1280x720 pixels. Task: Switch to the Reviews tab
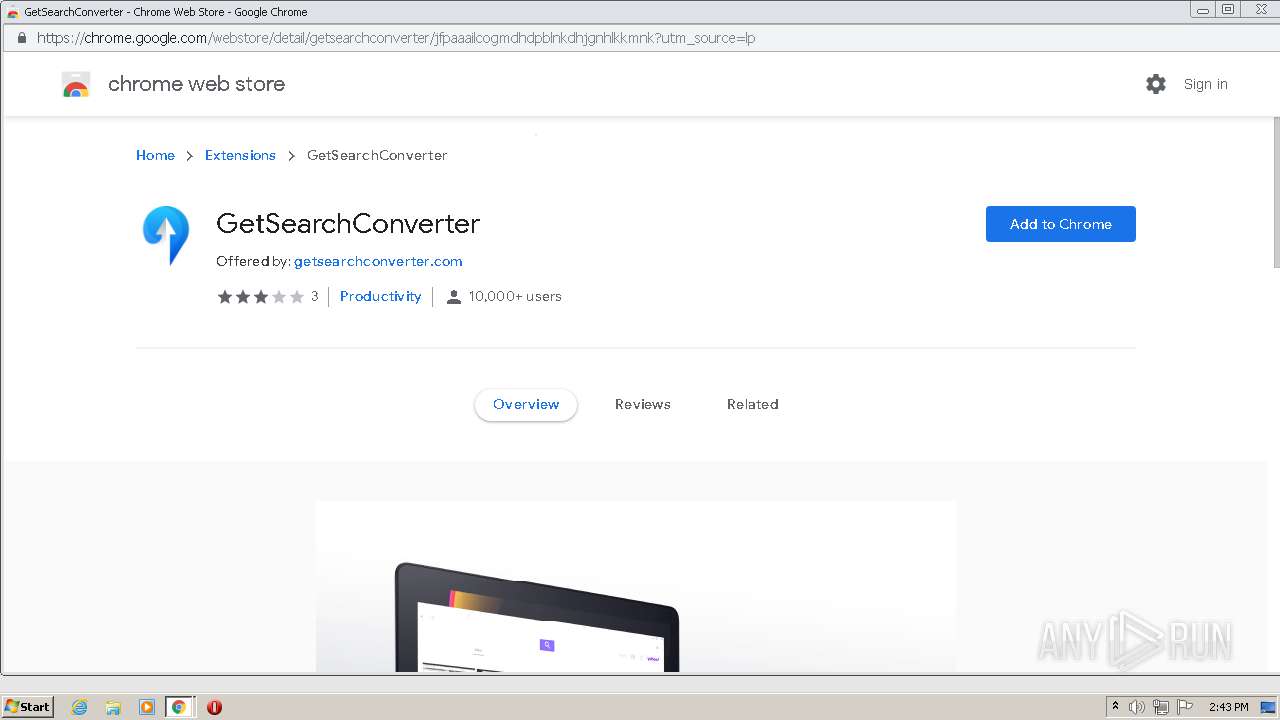(x=643, y=405)
